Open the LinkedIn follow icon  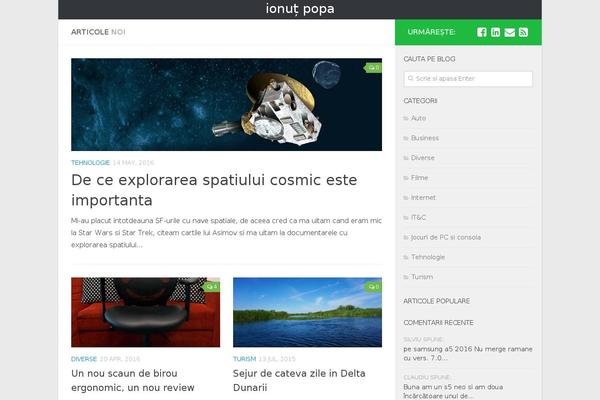[x=495, y=32]
